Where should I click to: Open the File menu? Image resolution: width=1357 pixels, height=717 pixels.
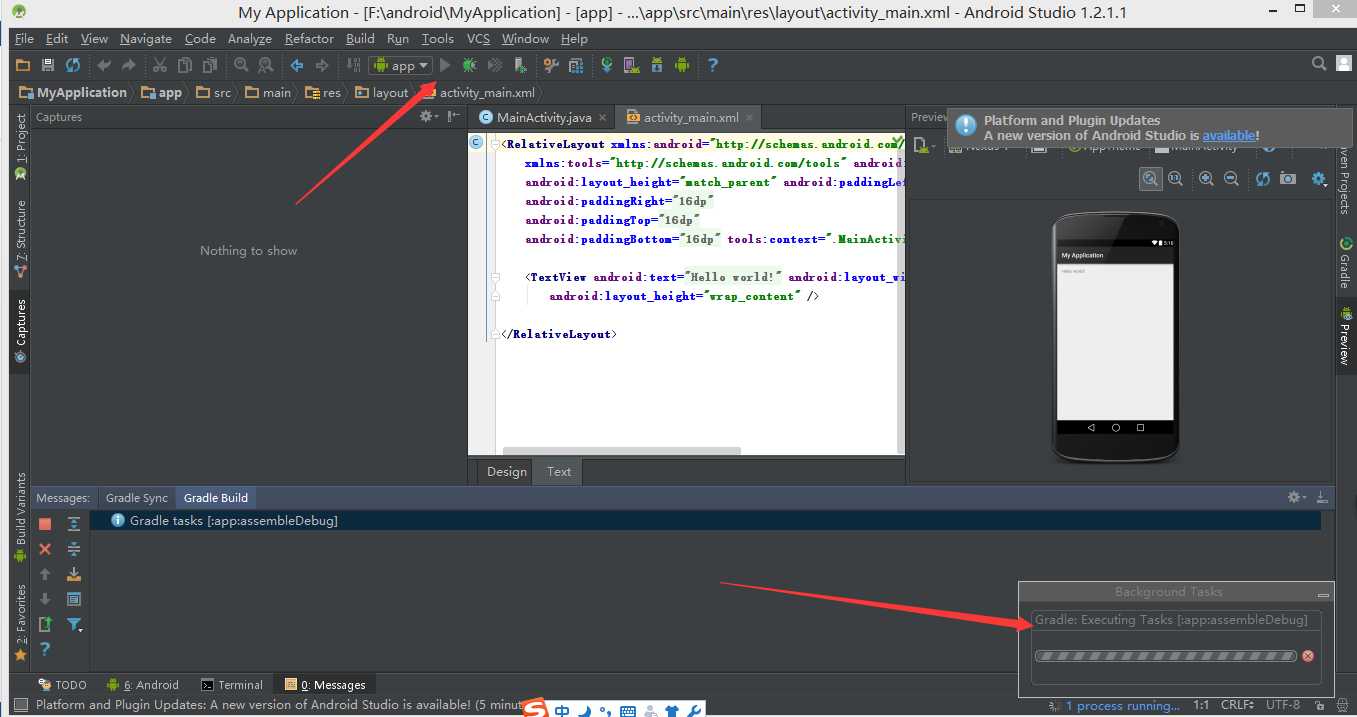[x=24, y=39]
